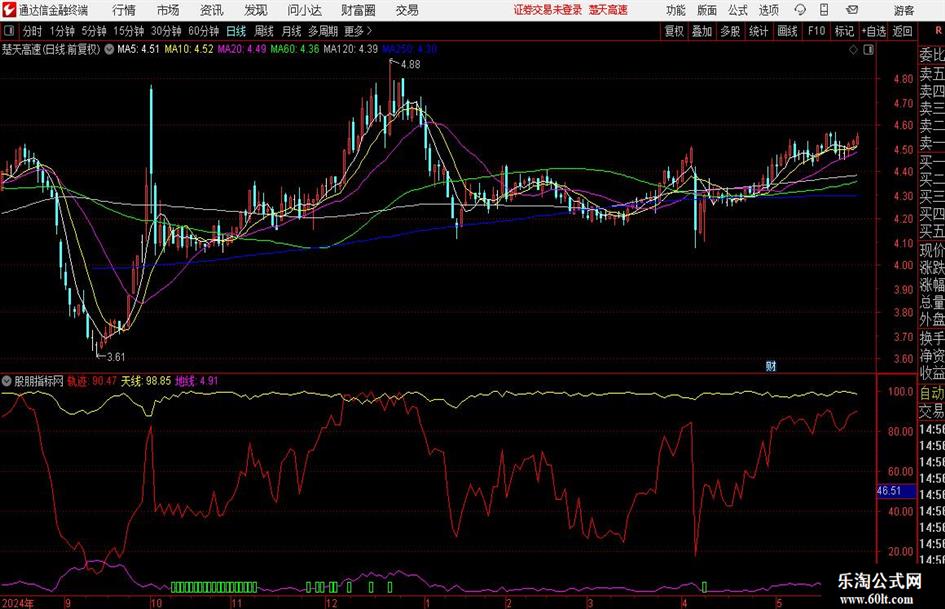Click the 通达信 red logo icon
Image resolution: width=945 pixels, height=609 pixels.
pos(9,10)
